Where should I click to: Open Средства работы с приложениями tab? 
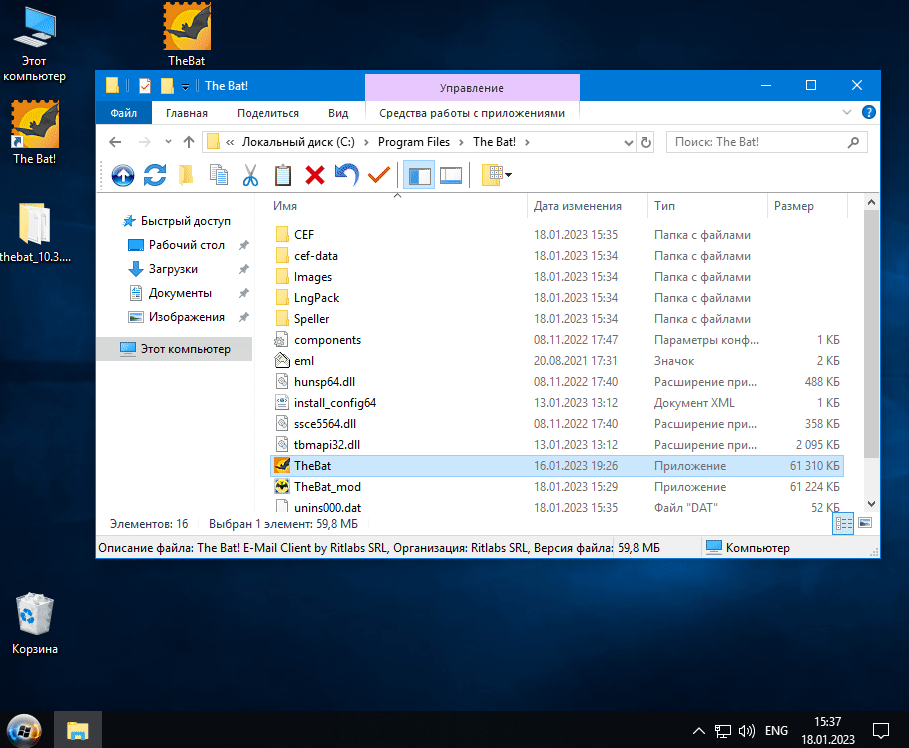coord(472,113)
